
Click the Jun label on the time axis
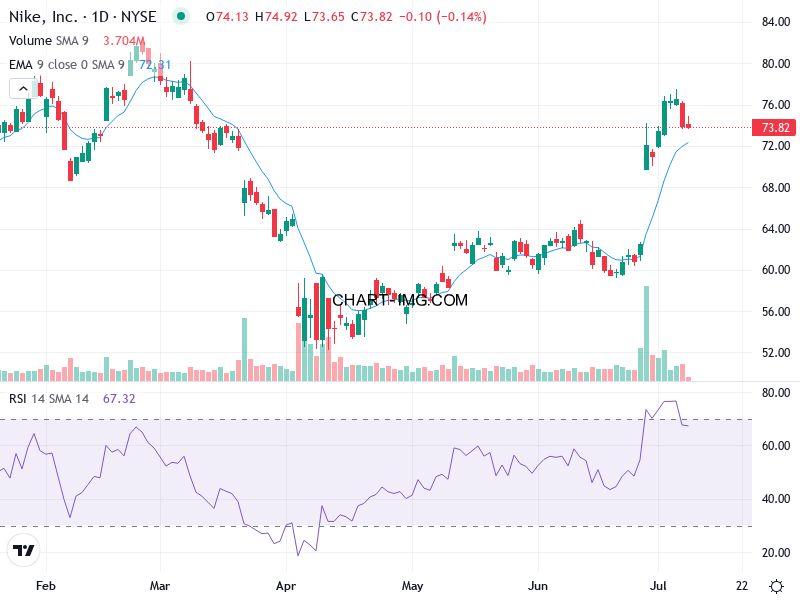click(x=538, y=586)
